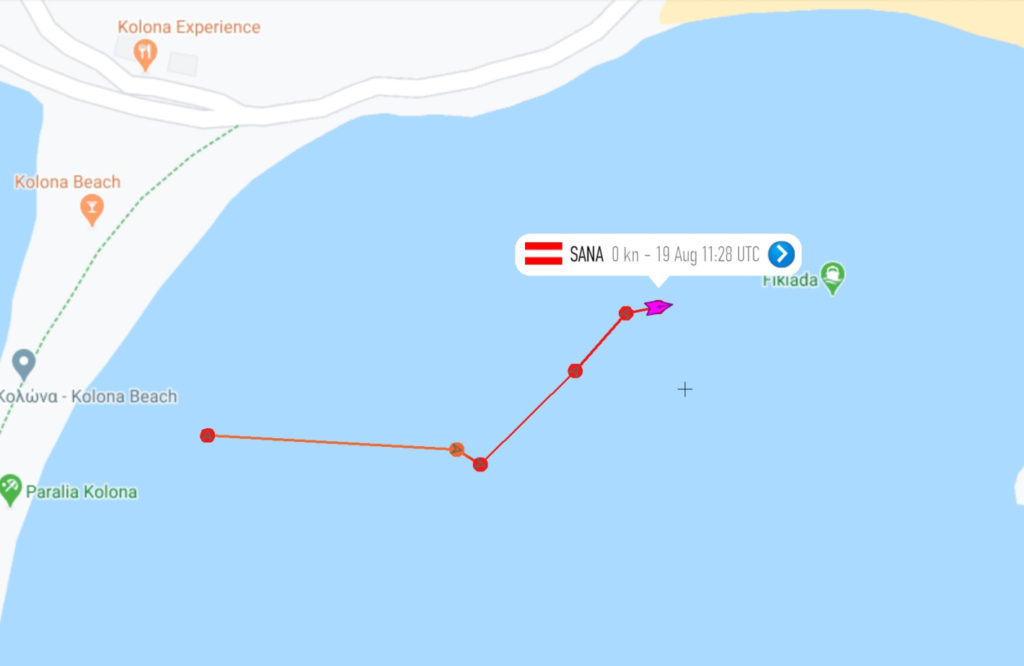
Task: Click the green Fikiada marker icon
Action: [x=833, y=278]
